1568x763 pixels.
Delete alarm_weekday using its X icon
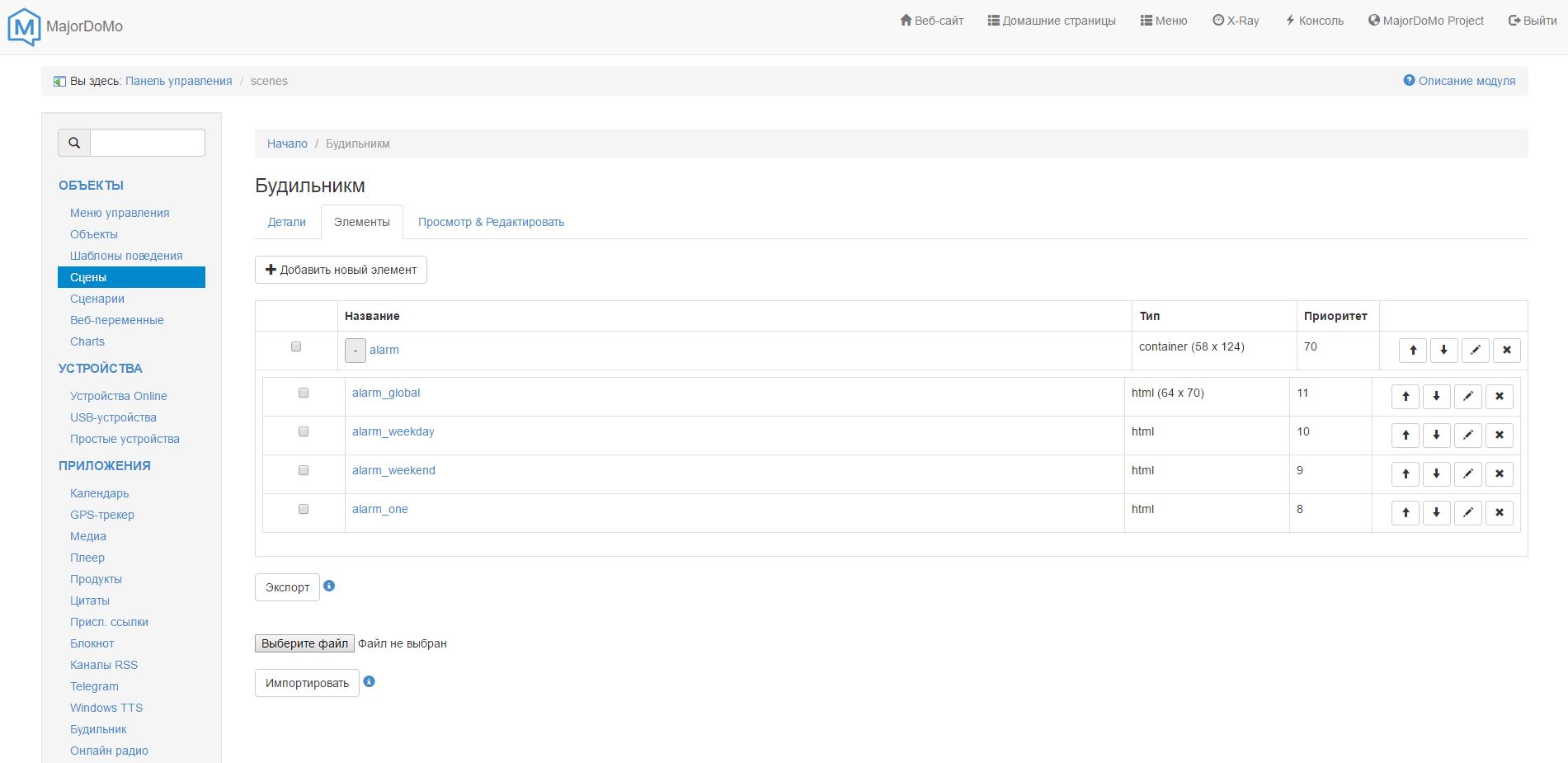1499,436
